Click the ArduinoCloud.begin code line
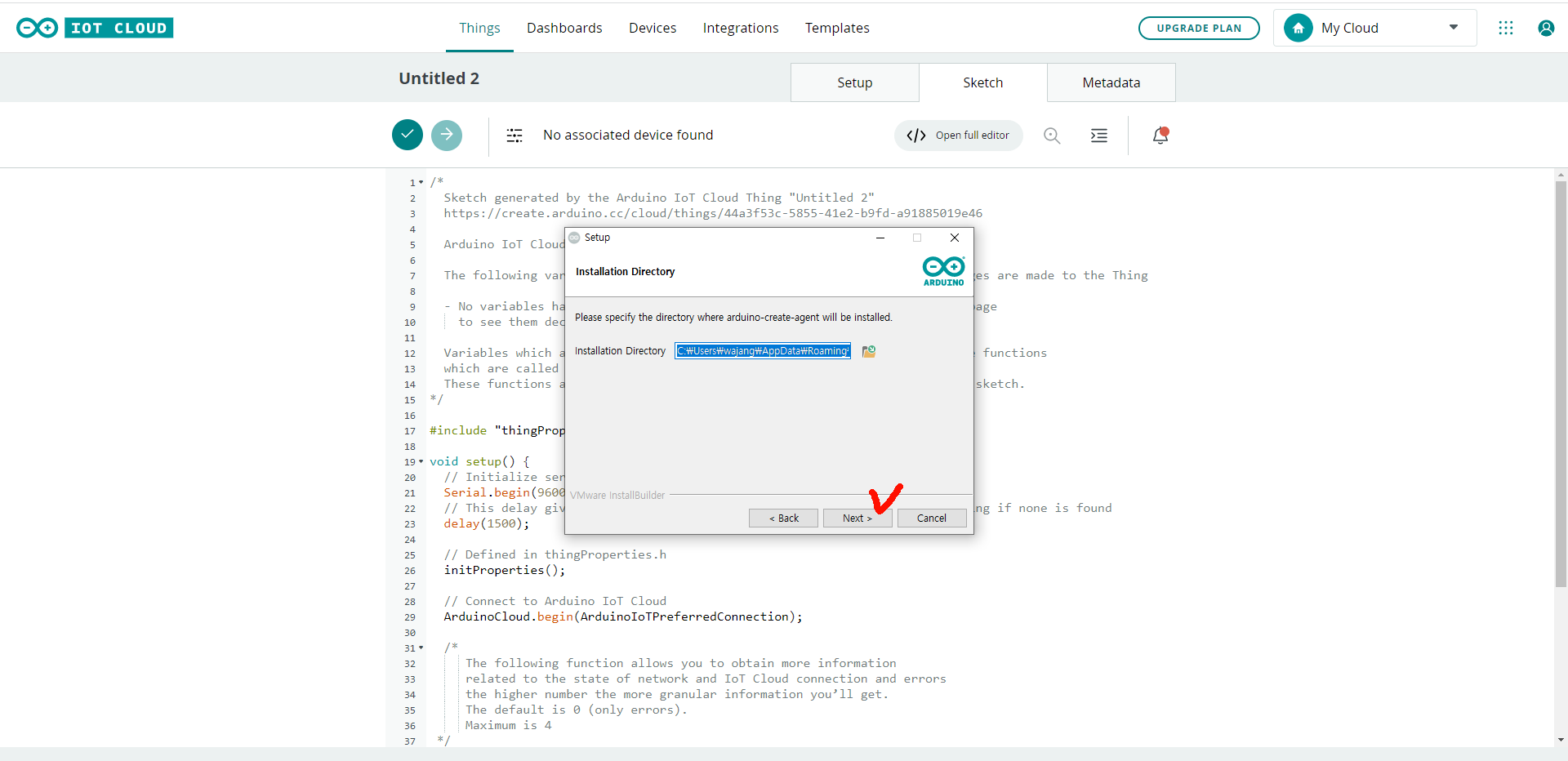This screenshot has height=761, width=1568. pyautogui.click(x=623, y=616)
